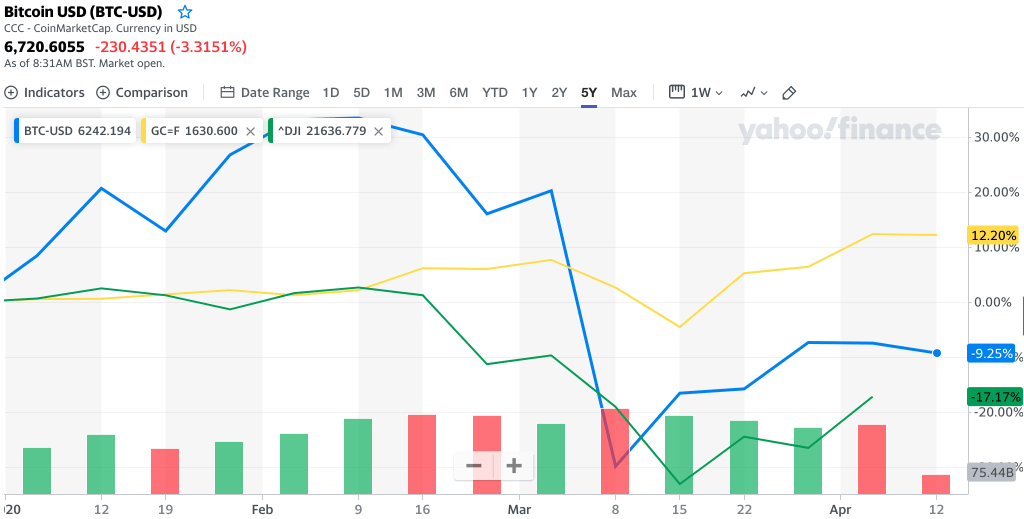This screenshot has height=519, width=1024.
Task: Click the green -17.17% Dow label
Action: pos(994,396)
